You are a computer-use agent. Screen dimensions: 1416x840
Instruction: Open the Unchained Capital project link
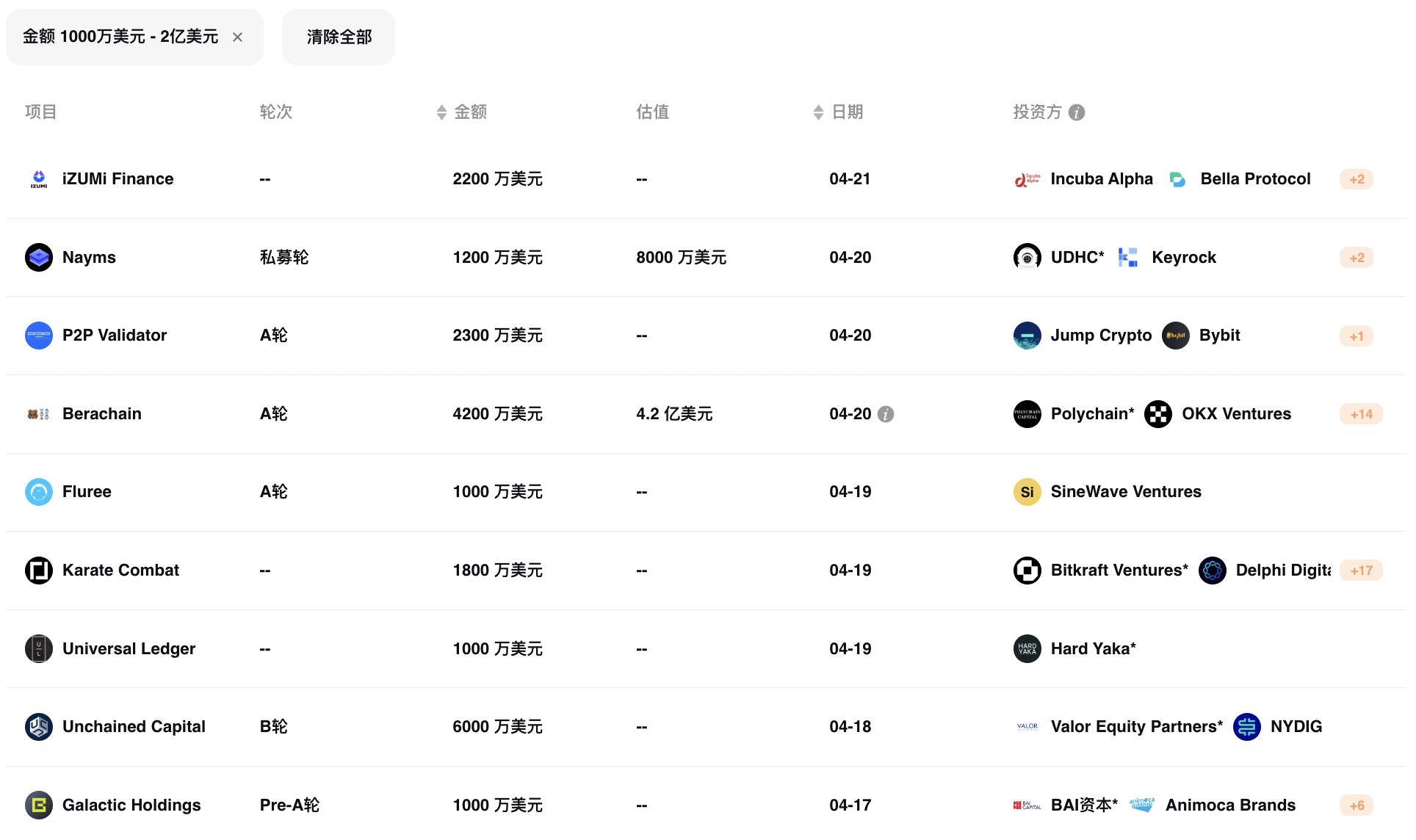(134, 727)
